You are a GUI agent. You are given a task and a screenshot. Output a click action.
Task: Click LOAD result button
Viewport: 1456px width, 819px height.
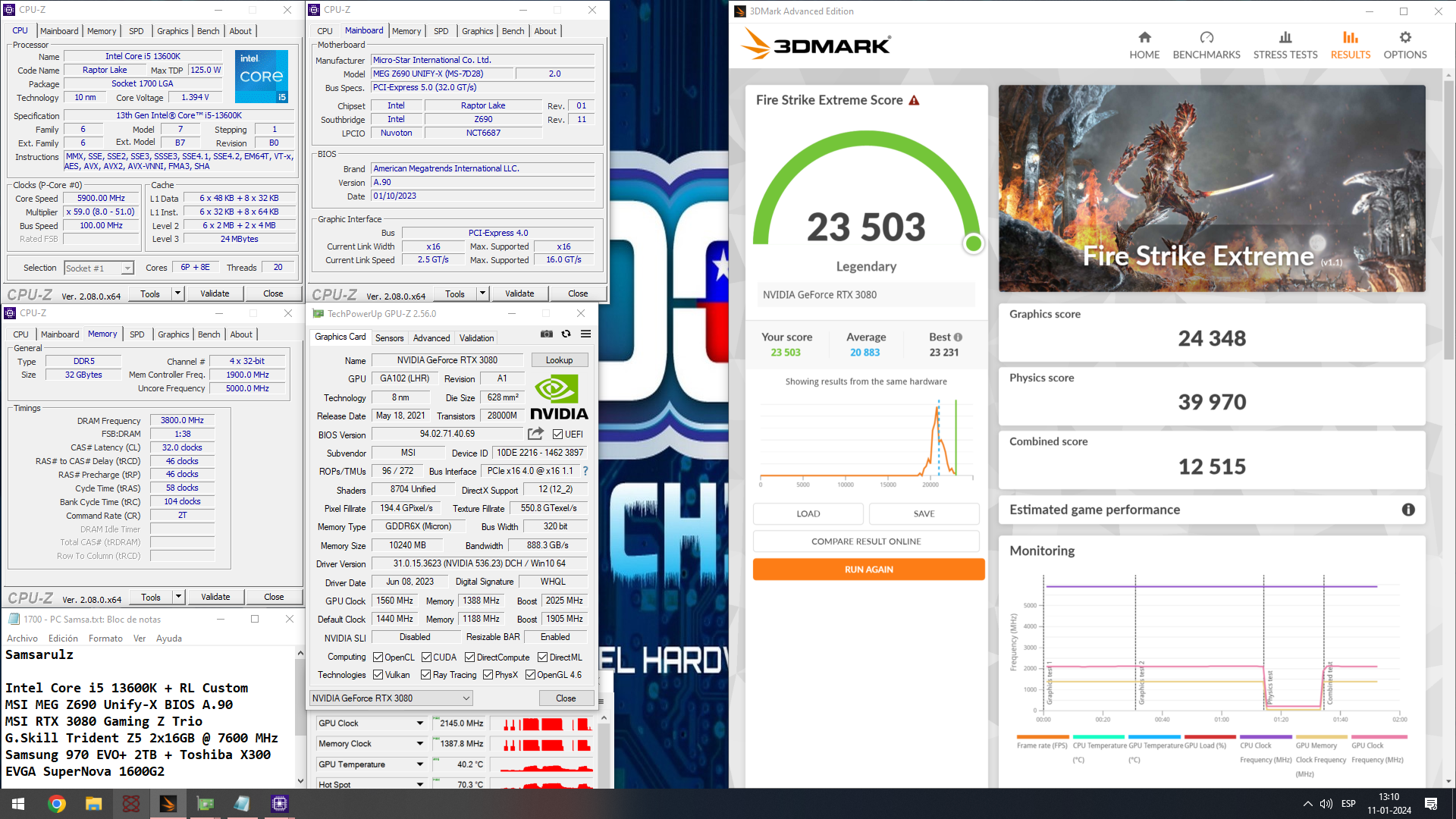point(808,513)
